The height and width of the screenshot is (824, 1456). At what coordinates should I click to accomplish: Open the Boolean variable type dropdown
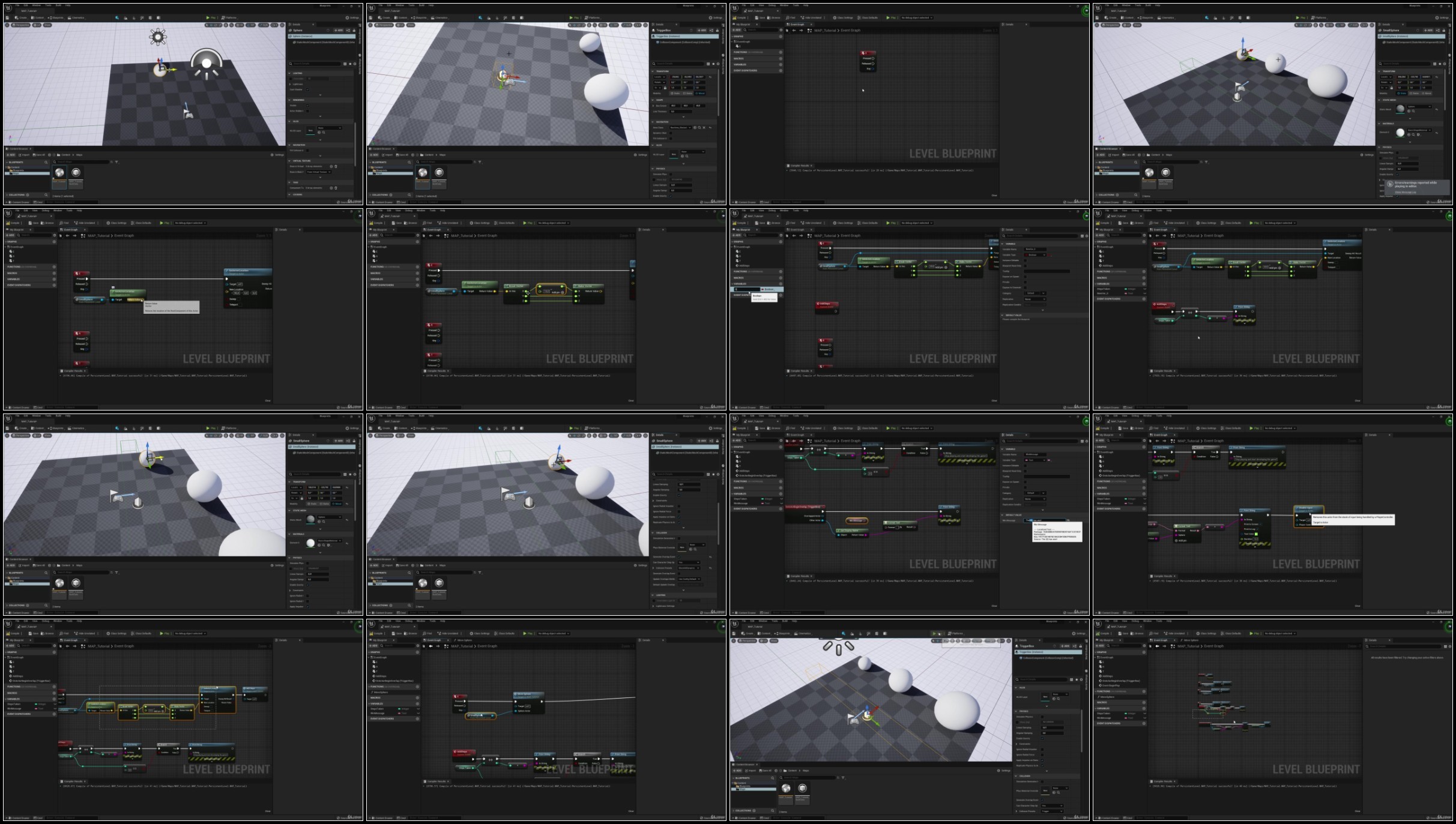(x=1035, y=255)
